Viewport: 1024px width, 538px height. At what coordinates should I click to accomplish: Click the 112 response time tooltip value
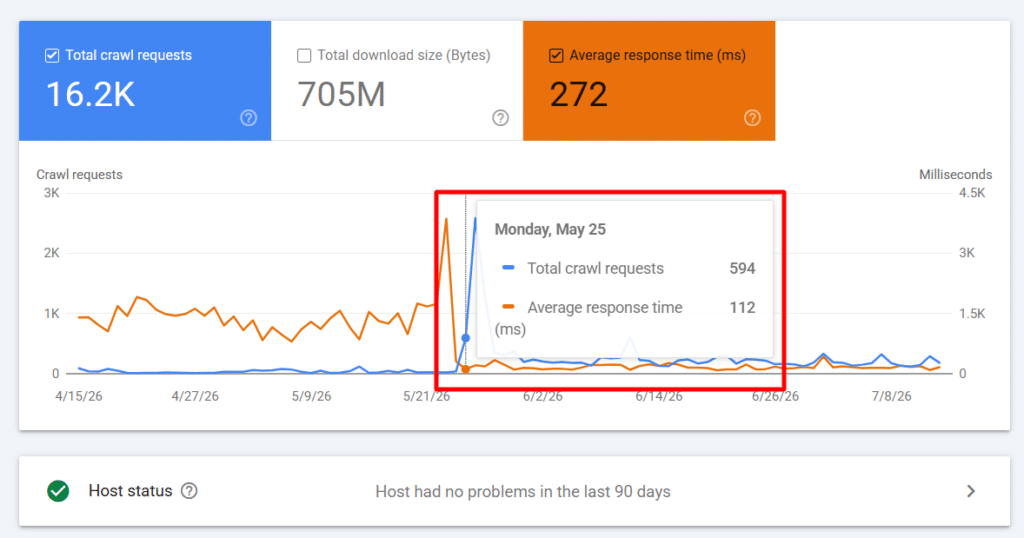pos(742,308)
